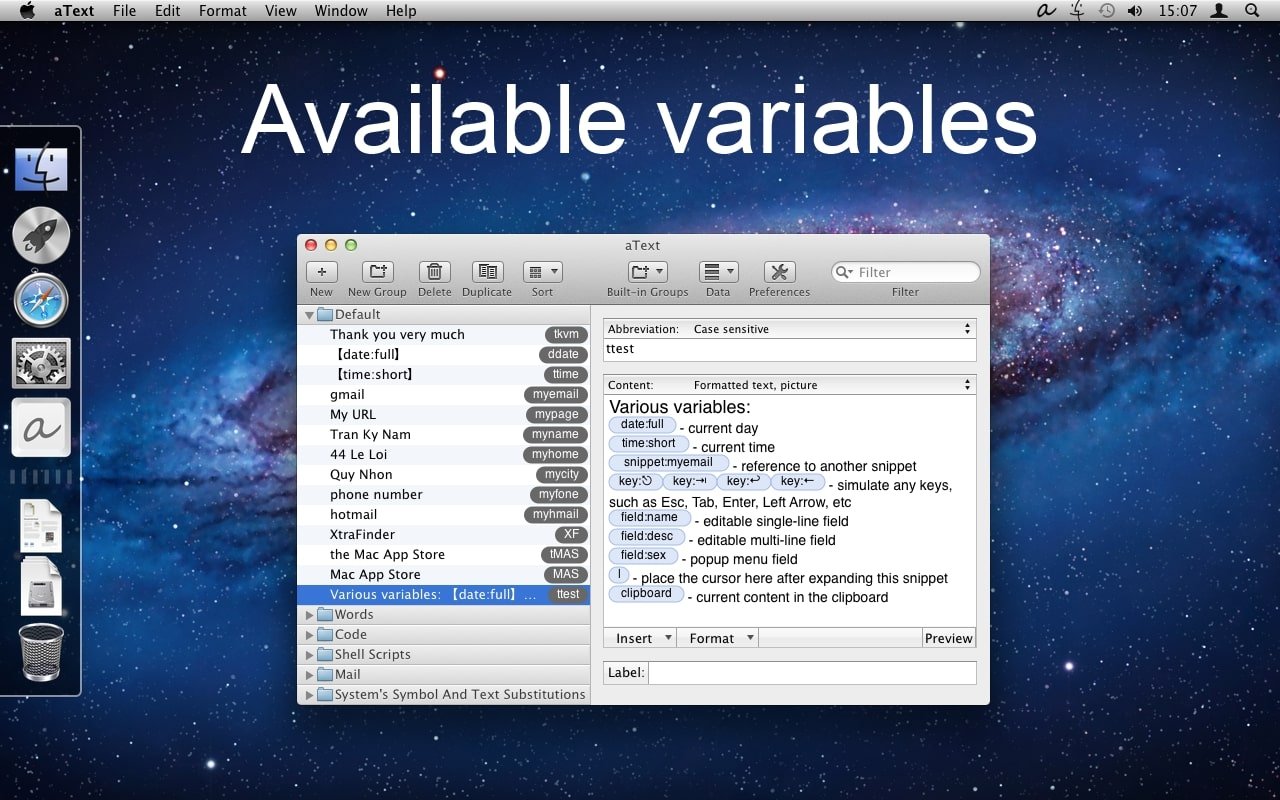Open the Preferences tools icon
Viewport: 1280px width, 800px height.
[779, 272]
